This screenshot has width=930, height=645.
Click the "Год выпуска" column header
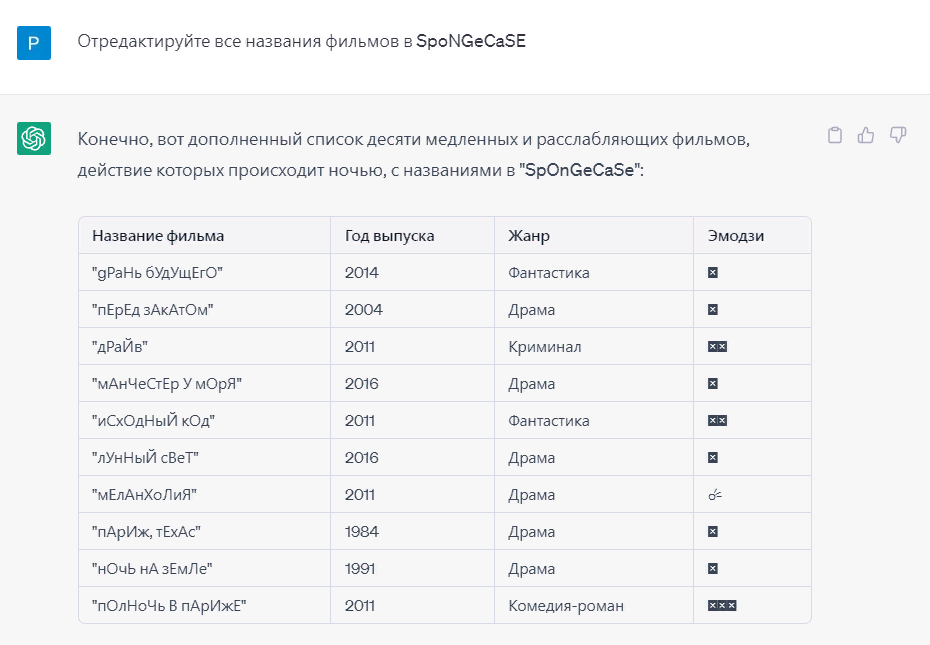click(389, 236)
